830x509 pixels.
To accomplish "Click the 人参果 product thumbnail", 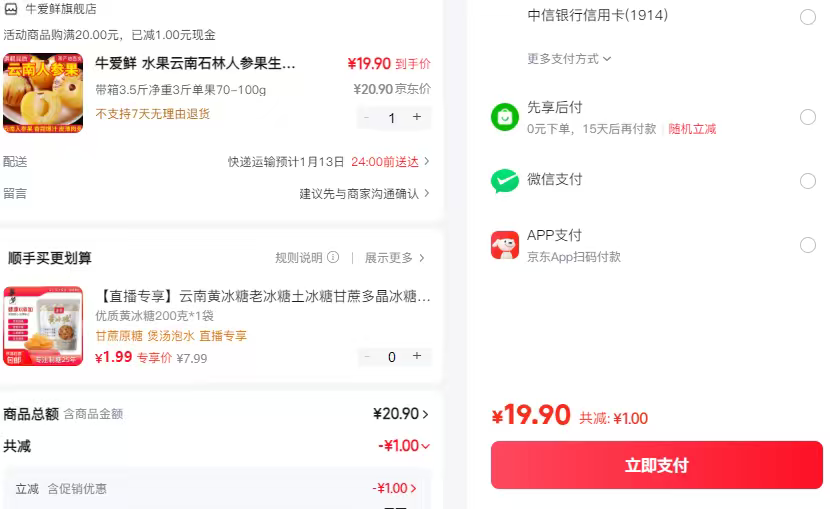I will click(43, 93).
